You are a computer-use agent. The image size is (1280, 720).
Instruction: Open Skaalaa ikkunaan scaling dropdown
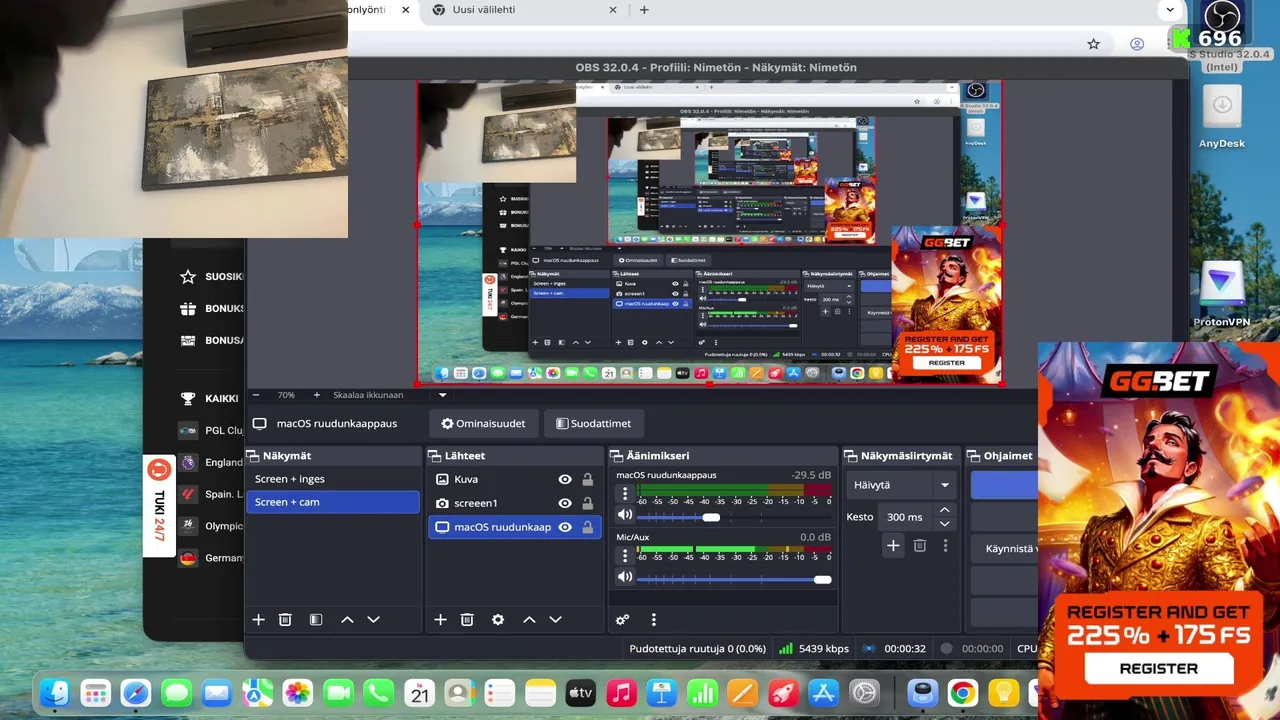click(442, 395)
